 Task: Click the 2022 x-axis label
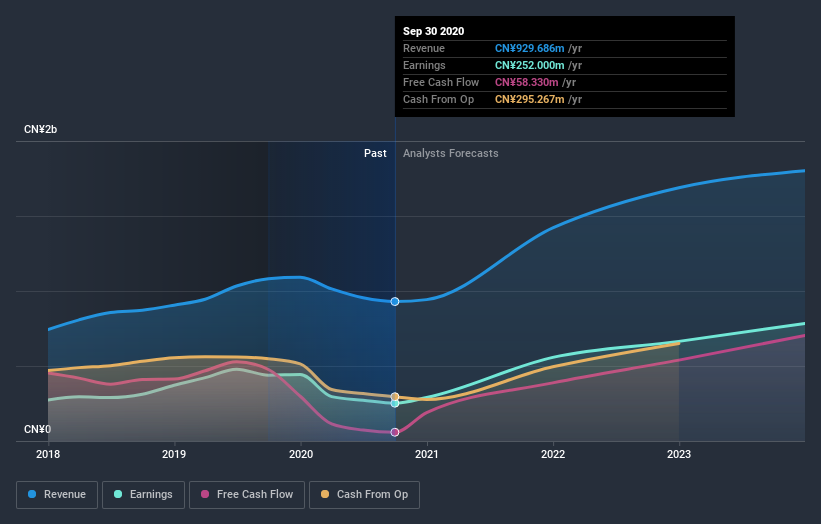tap(553, 454)
